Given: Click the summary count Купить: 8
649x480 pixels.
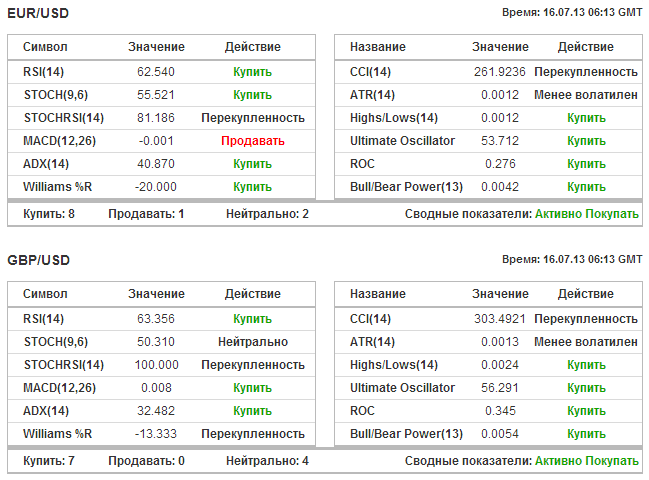Looking at the screenshot, I should (x=49, y=214).
